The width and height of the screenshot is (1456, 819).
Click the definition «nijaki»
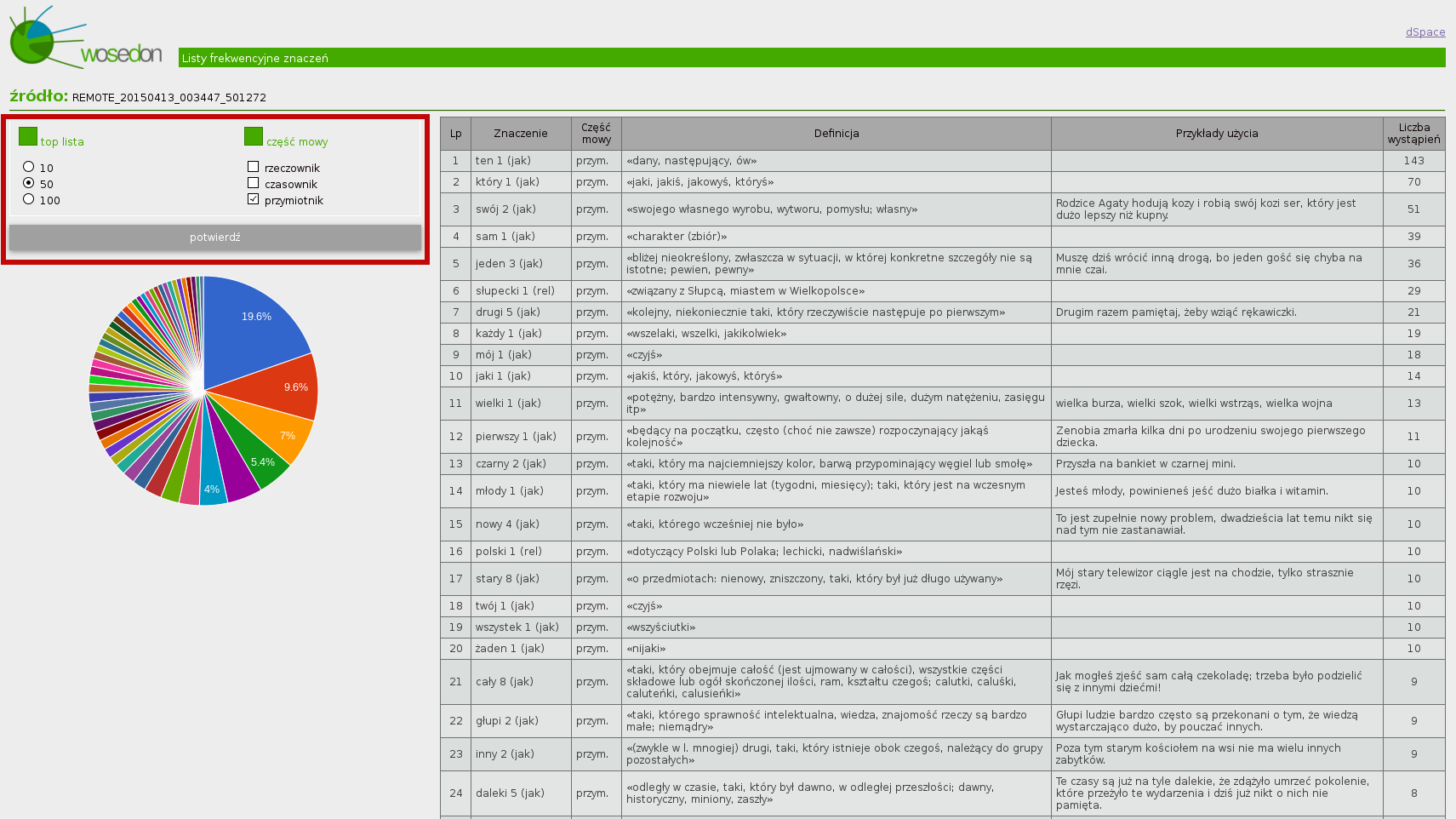836,649
